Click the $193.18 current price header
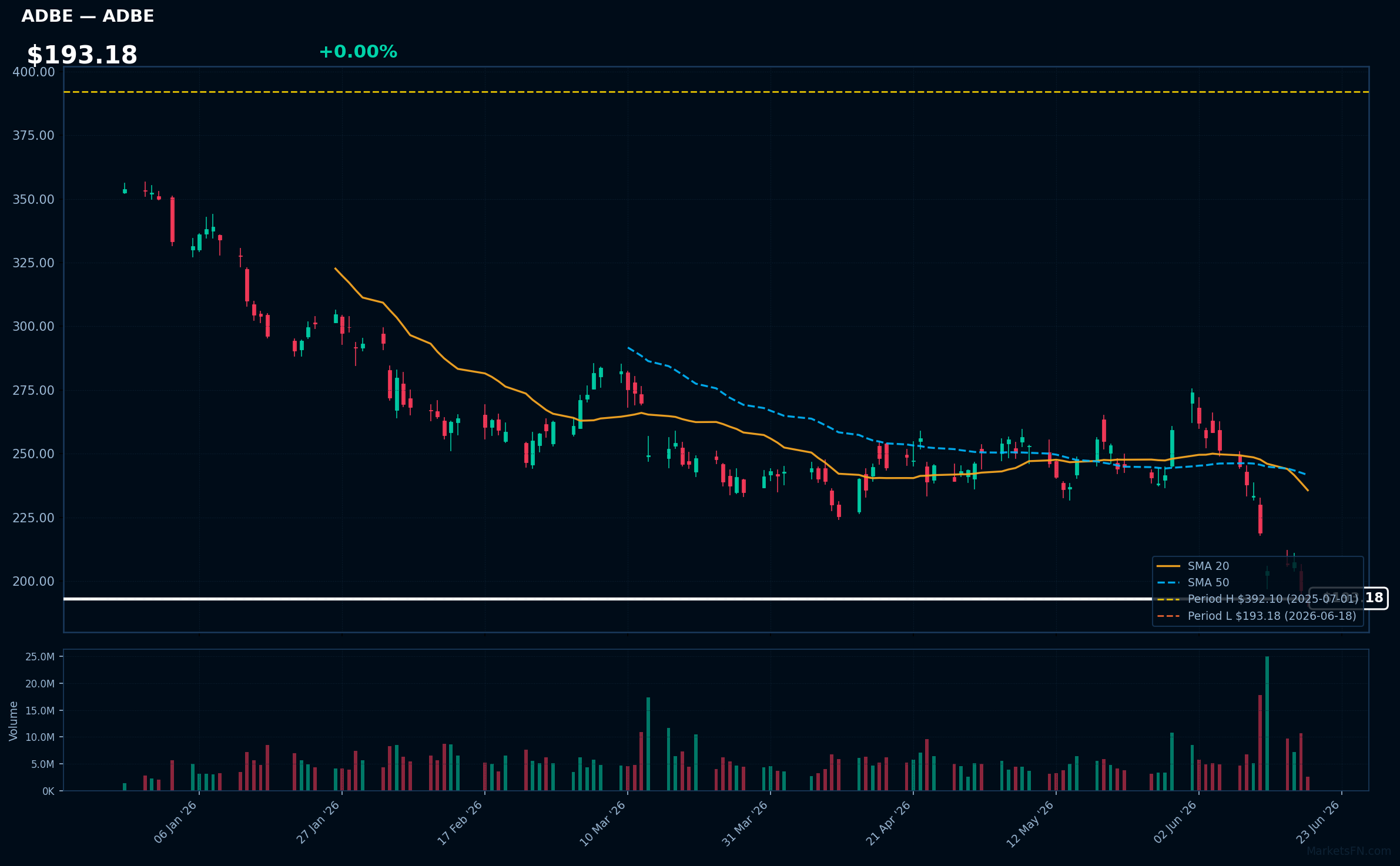 click(82, 55)
